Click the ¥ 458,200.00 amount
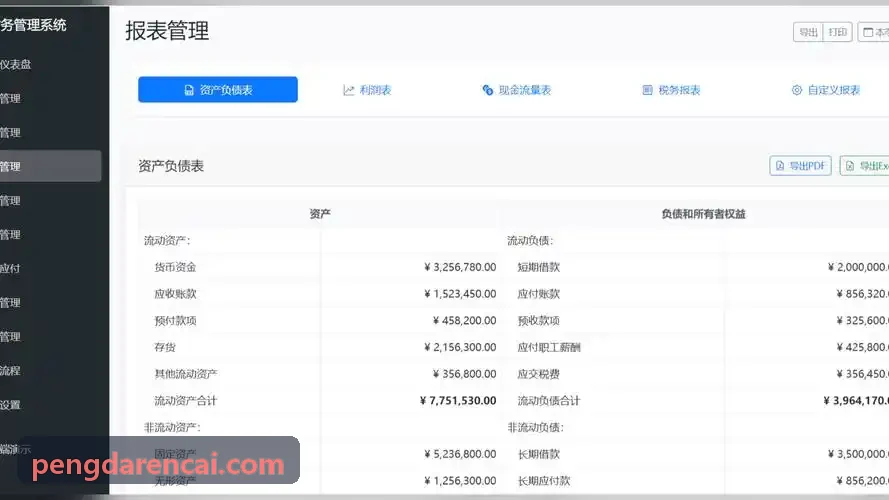 [x=464, y=320]
